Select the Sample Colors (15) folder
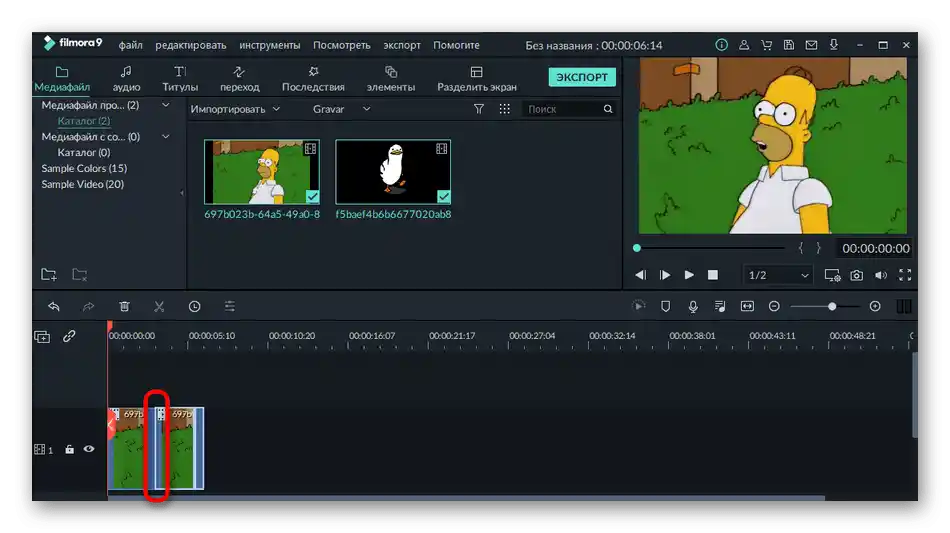 [x=84, y=168]
